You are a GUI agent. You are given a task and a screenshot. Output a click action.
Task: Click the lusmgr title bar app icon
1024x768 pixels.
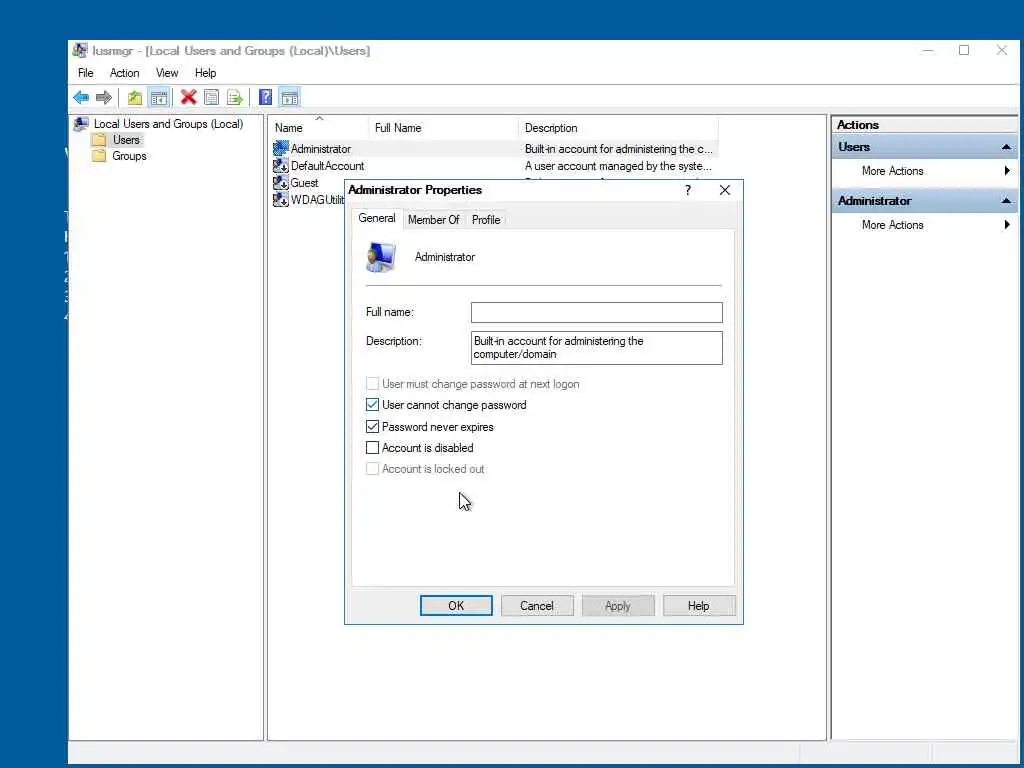tap(80, 50)
